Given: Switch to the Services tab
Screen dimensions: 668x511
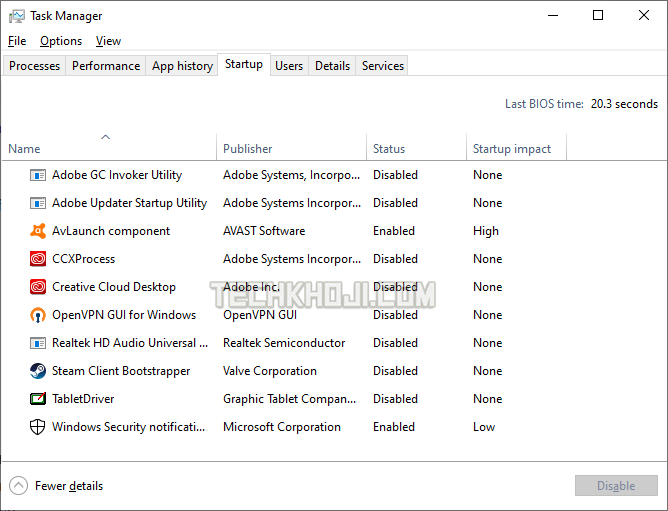Looking at the screenshot, I should (383, 66).
